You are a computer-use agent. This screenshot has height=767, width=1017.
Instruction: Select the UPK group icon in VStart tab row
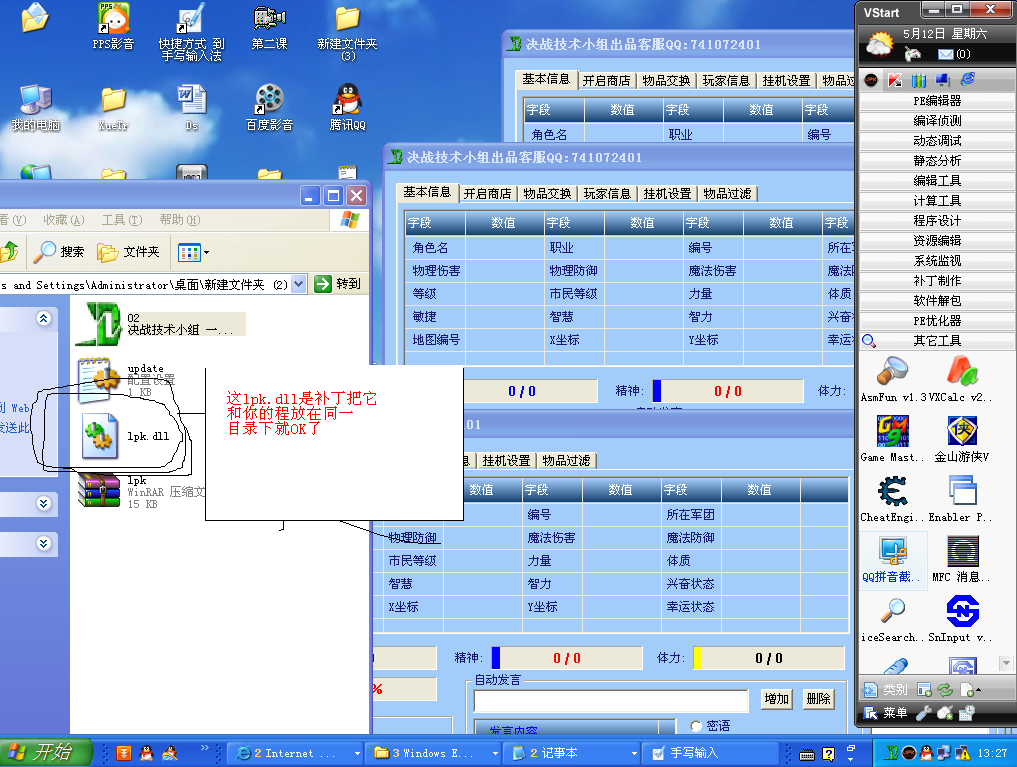click(x=871, y=80)
